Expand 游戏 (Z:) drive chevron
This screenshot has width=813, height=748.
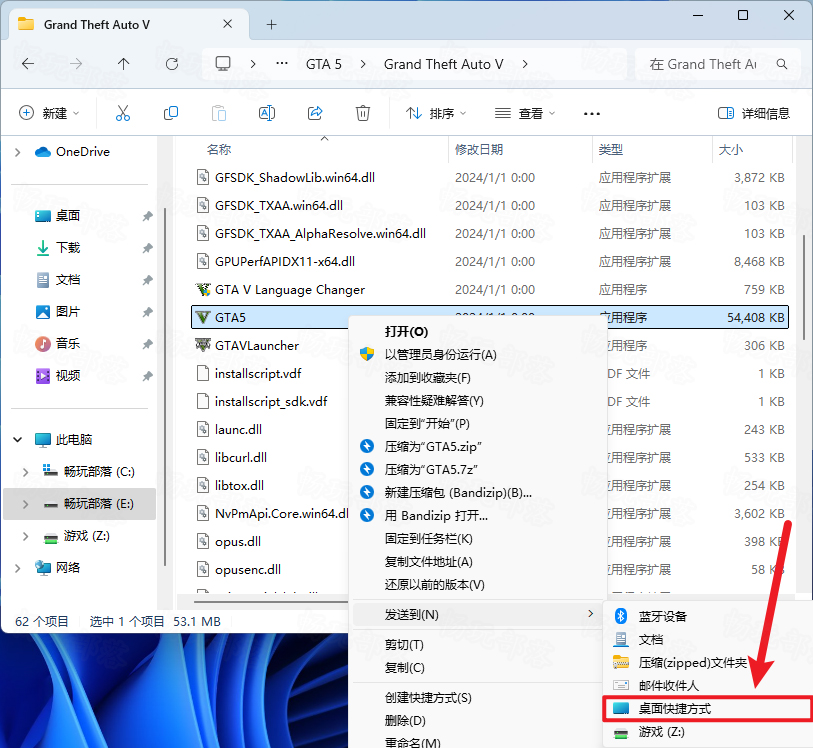25,536
